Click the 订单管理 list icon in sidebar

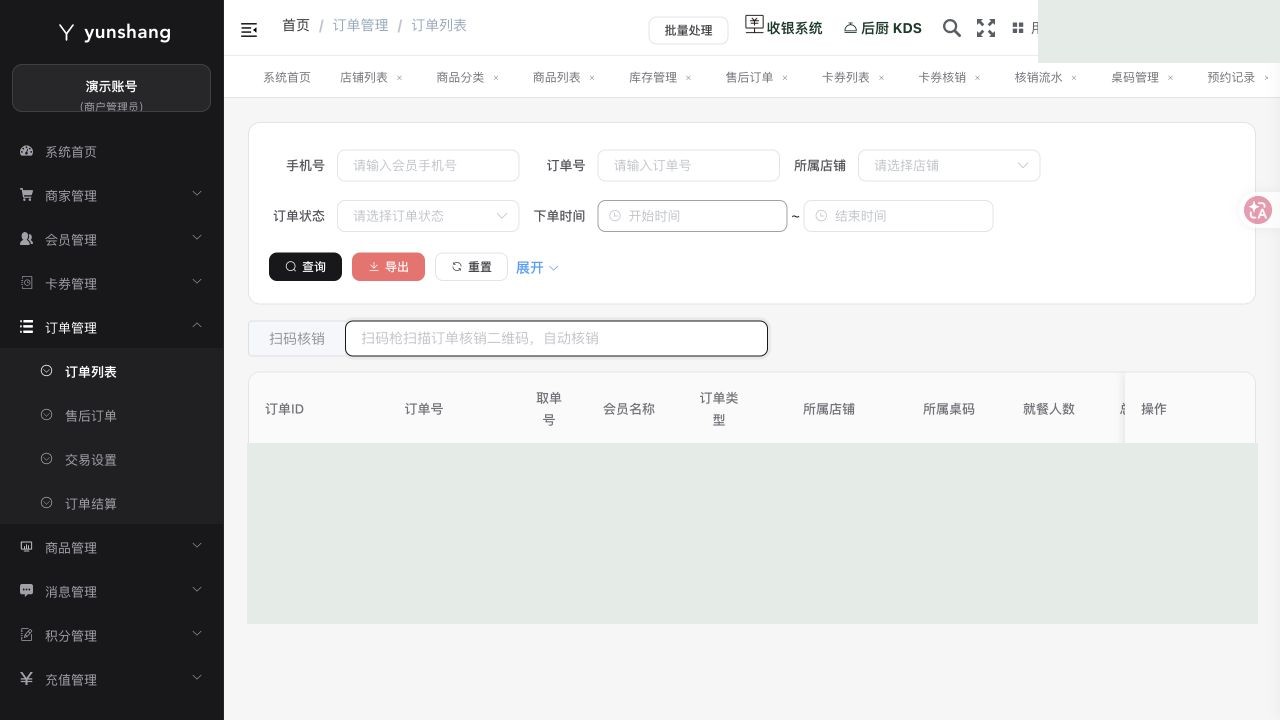[x=27, y=327]
